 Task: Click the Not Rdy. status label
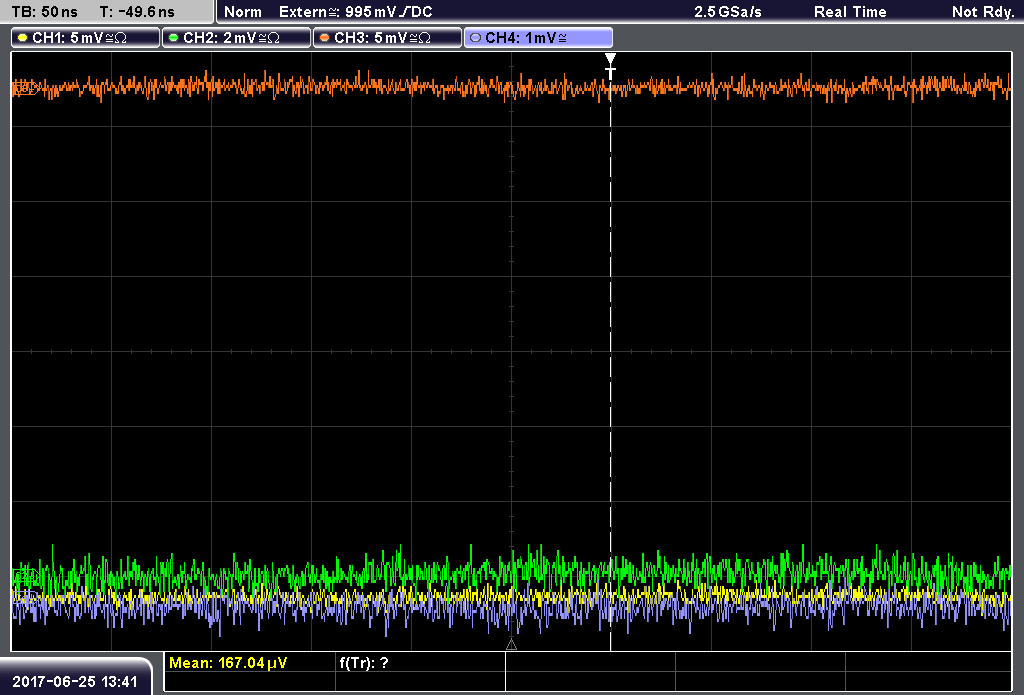point(983,12)
